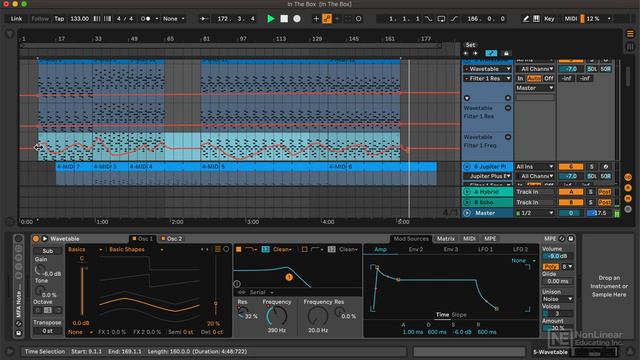Open the Filter 1 Clean circuit dropdown
640x360 pixels.
(x=282, y=249)
